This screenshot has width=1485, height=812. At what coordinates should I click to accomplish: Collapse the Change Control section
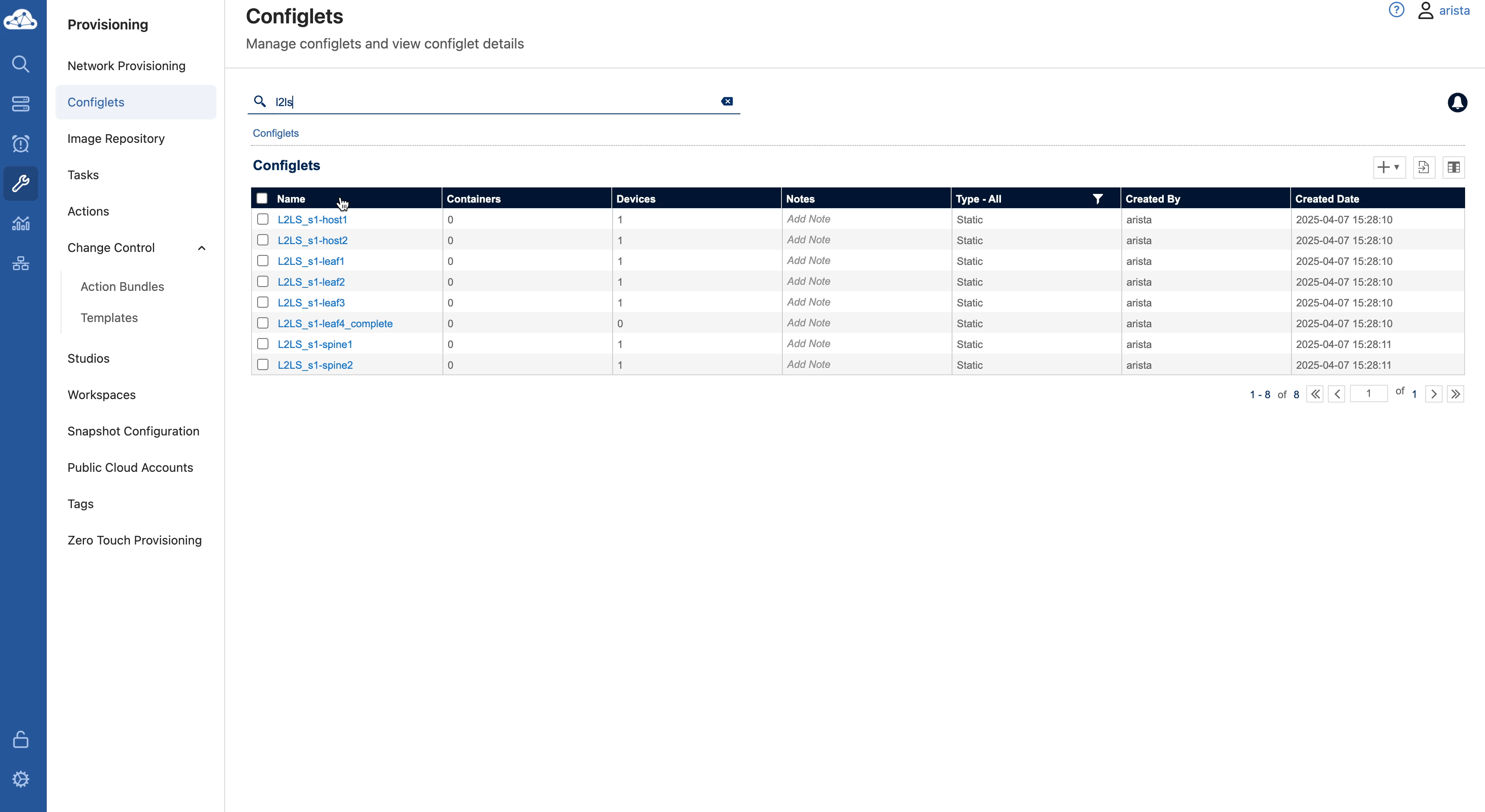coord(202,248)
